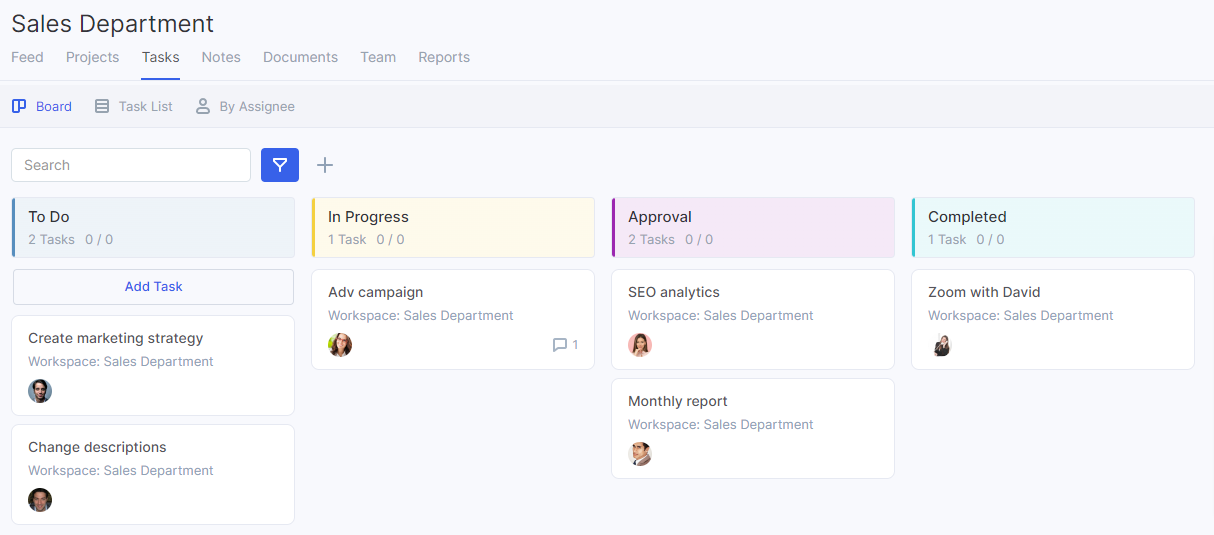Click the Completed column header
The image size is (1214, 535).
1053,227
